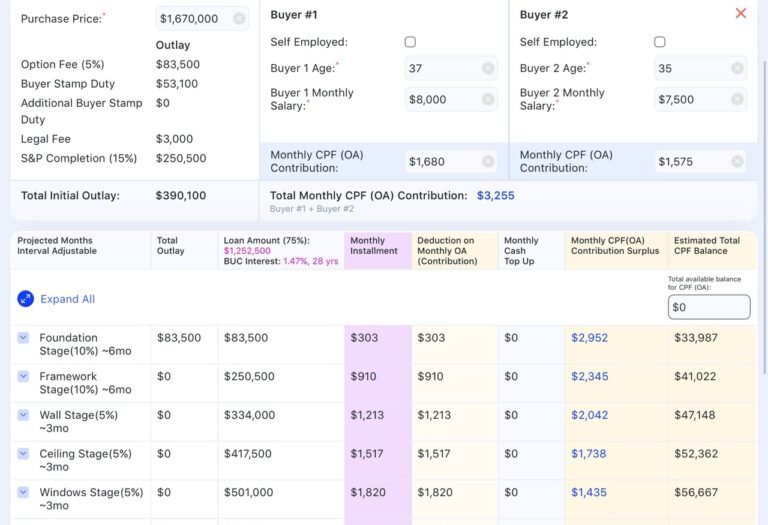Click Foundation Stage CPF balance $33,987
768x525 pixels.
point(696,337)
